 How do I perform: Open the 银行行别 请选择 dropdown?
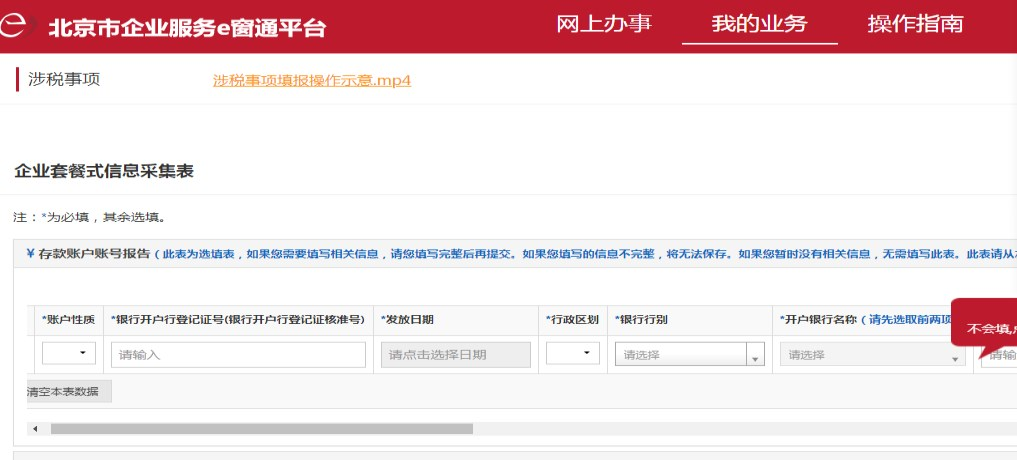[x=681, y=355]
